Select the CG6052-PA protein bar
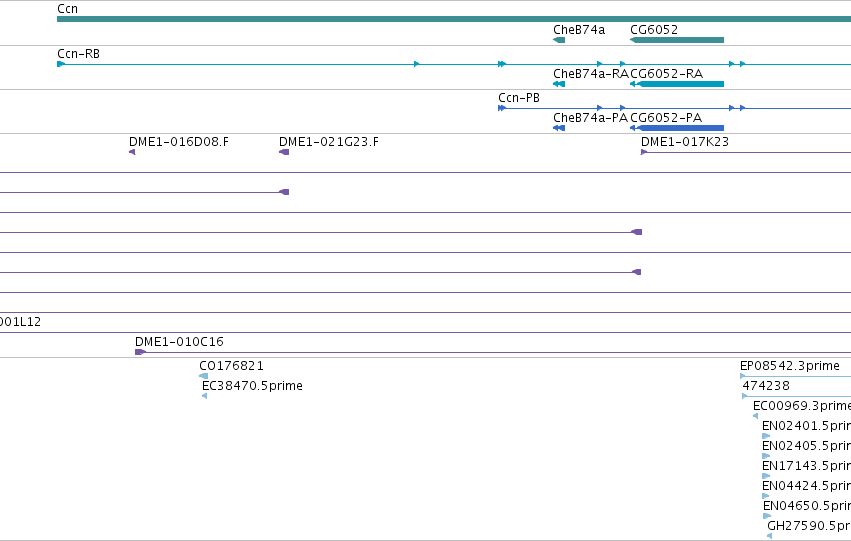The image size is (851, 541). (x=677, y=128)
